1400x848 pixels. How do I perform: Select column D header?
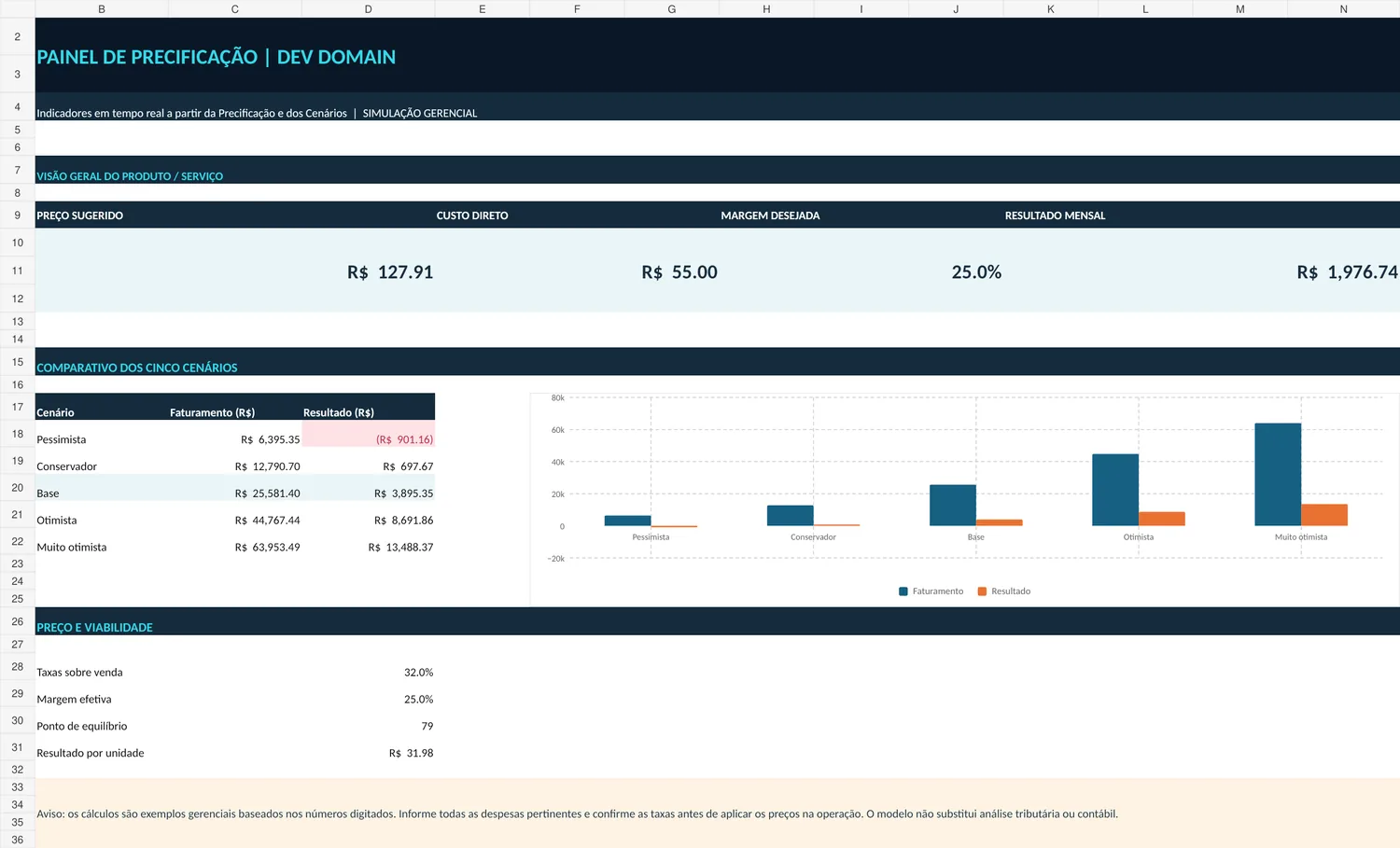point(368,8)
